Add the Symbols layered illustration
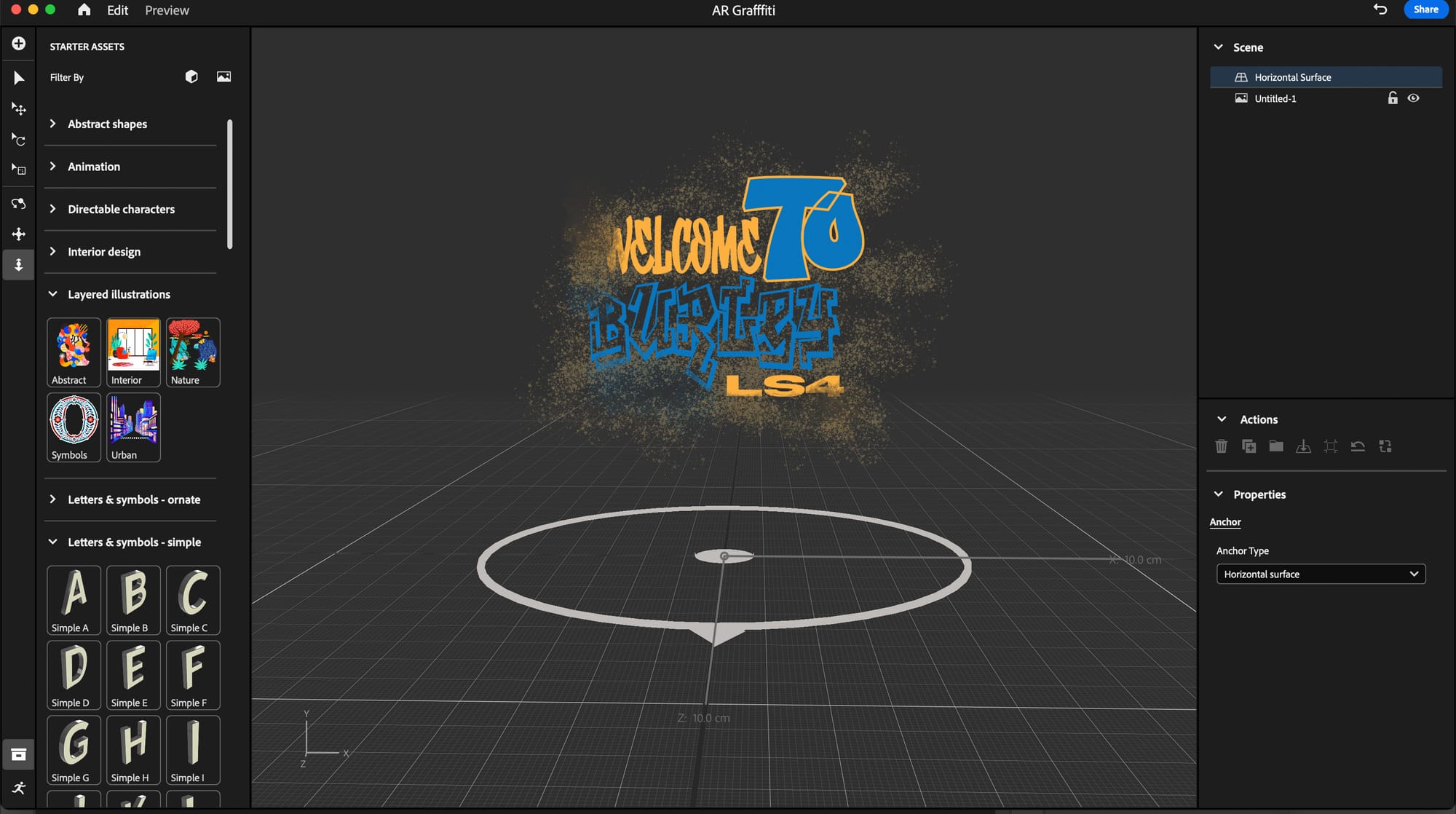1456x814 pixels. point(74,427)
